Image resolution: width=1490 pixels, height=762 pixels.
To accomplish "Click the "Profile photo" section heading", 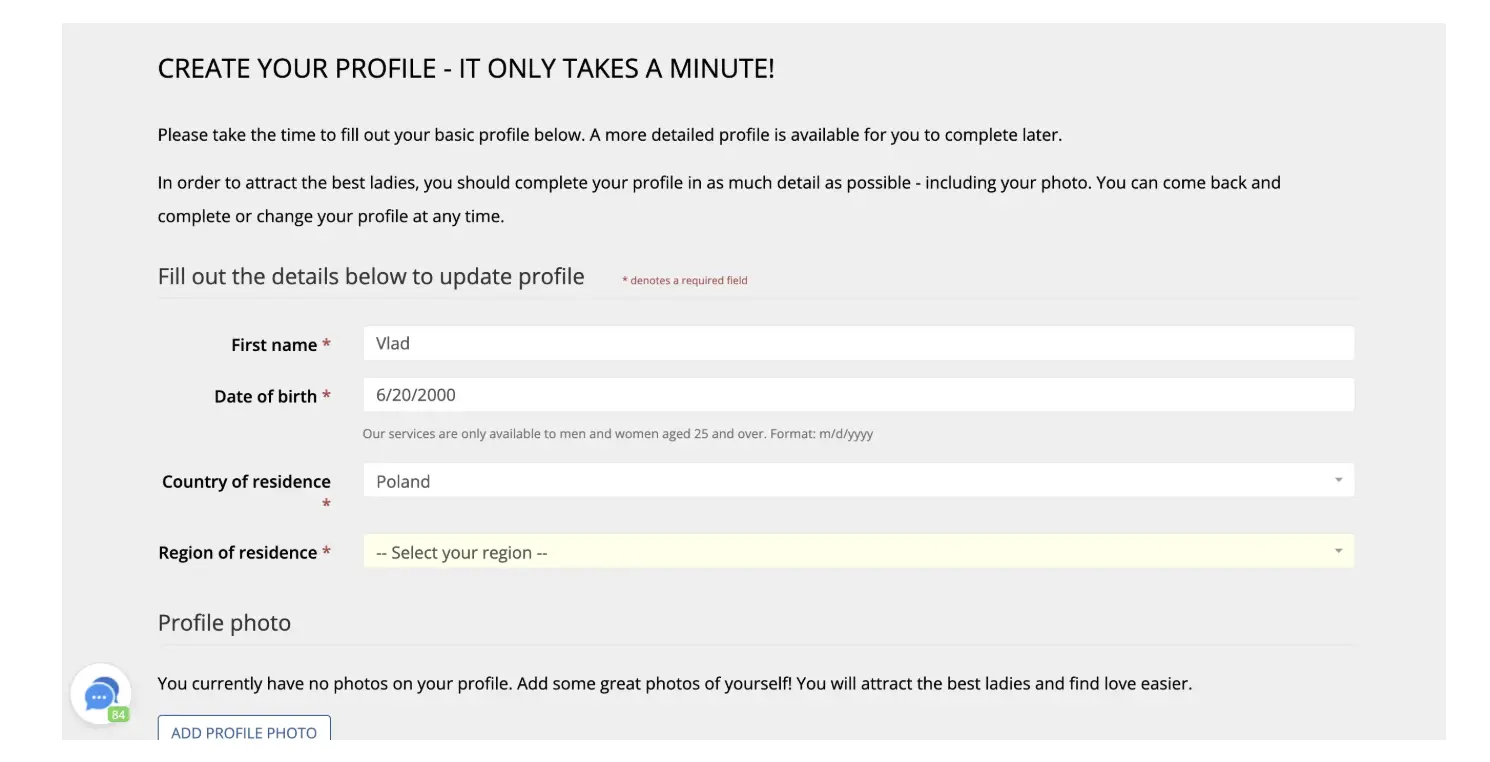I will (x=224, y=623).
